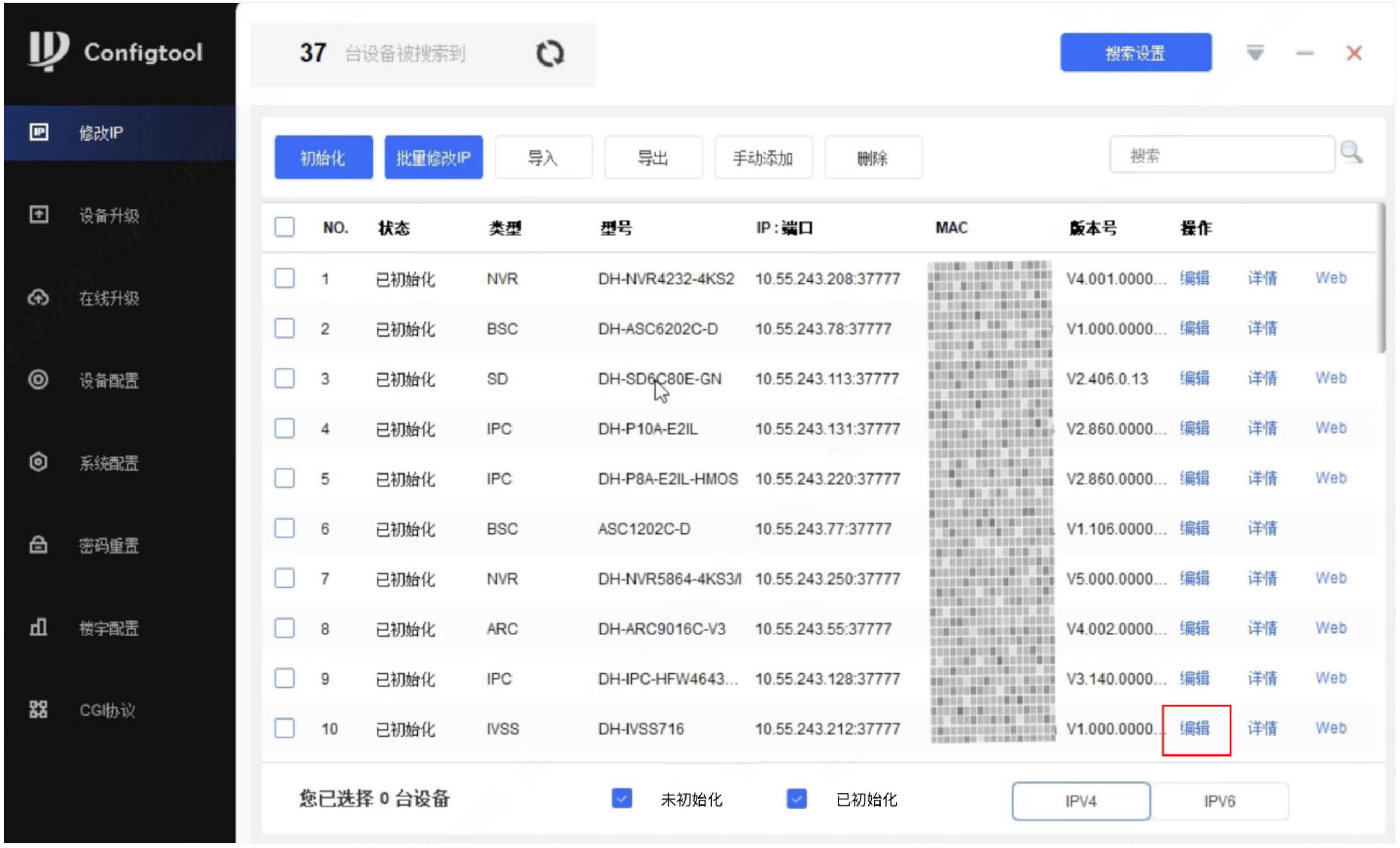Click into the 搜索 input field

click(1222, 155)
